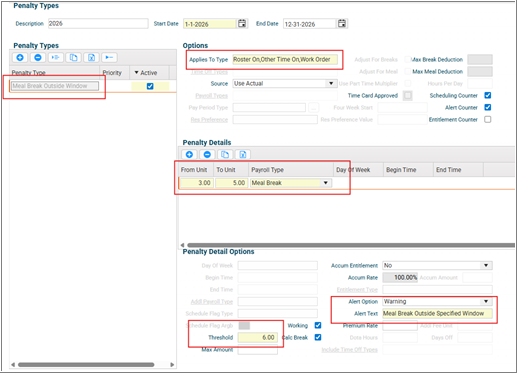Add a new penalty type with plus icon
The image size is (517, 373).
click(x=20, y=58)
